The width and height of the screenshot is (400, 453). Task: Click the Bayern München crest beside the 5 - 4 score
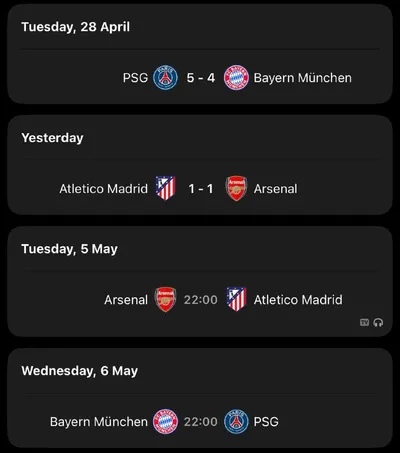(236, 78)
